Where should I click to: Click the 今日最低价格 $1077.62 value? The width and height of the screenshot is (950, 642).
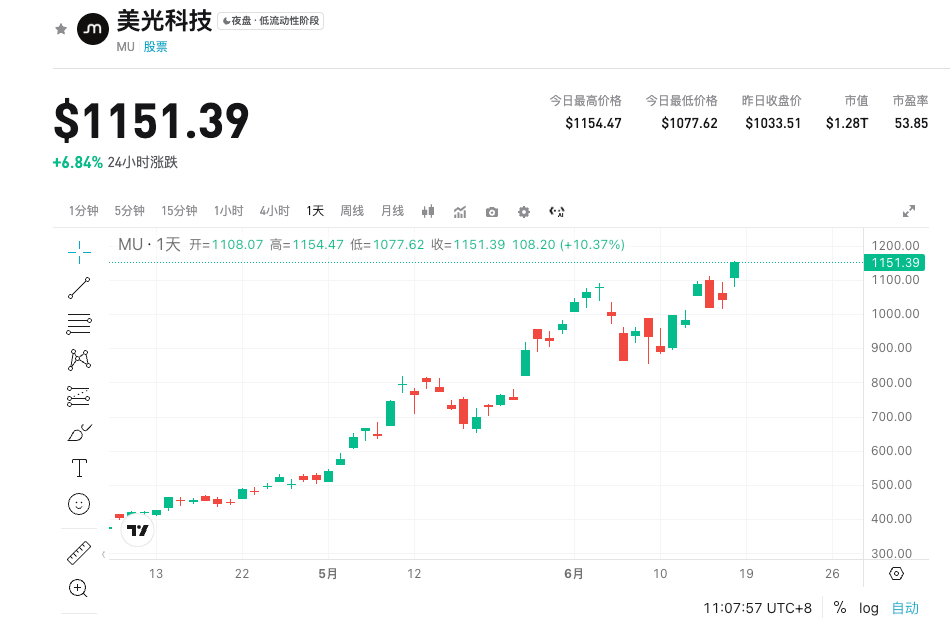tap(689, 124)
